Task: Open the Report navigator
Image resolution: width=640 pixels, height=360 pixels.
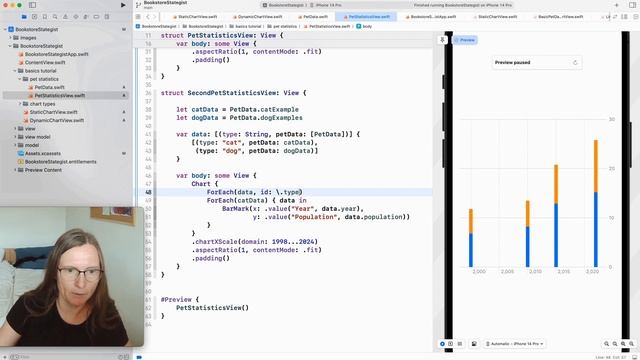Action: (107, 17)
